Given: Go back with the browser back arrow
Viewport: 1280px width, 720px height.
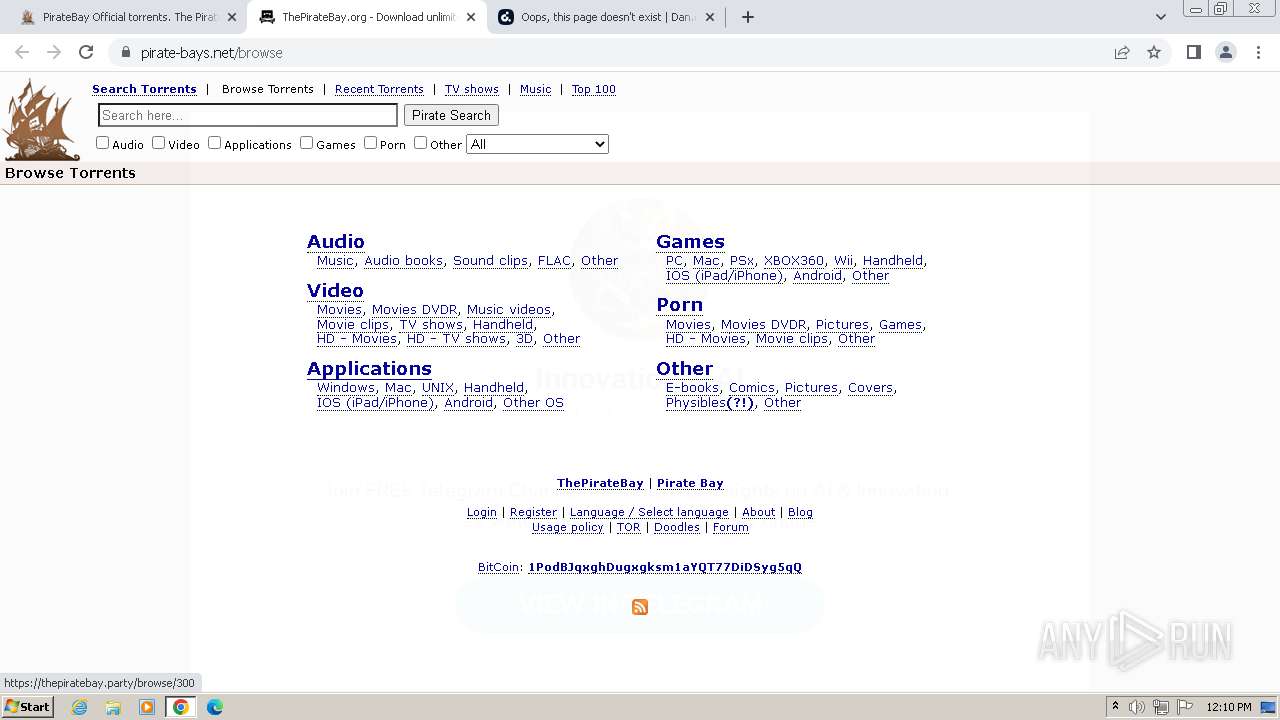Looking at the screenshot, I should [22, 52].
